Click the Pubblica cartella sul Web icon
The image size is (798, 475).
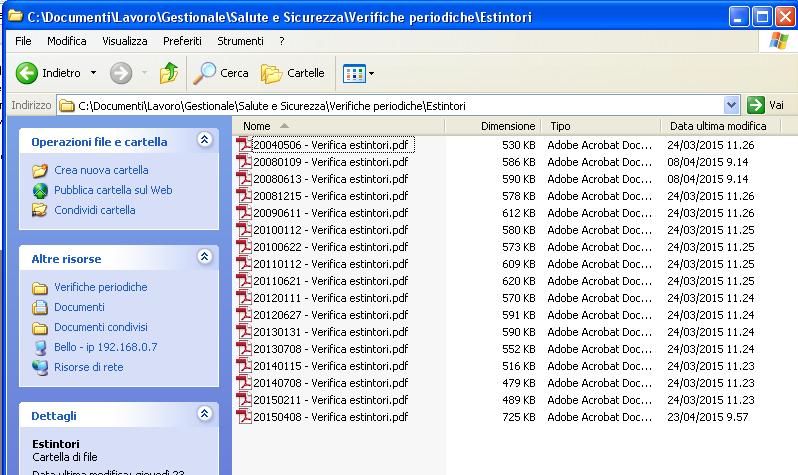click(x=40, y=191)
